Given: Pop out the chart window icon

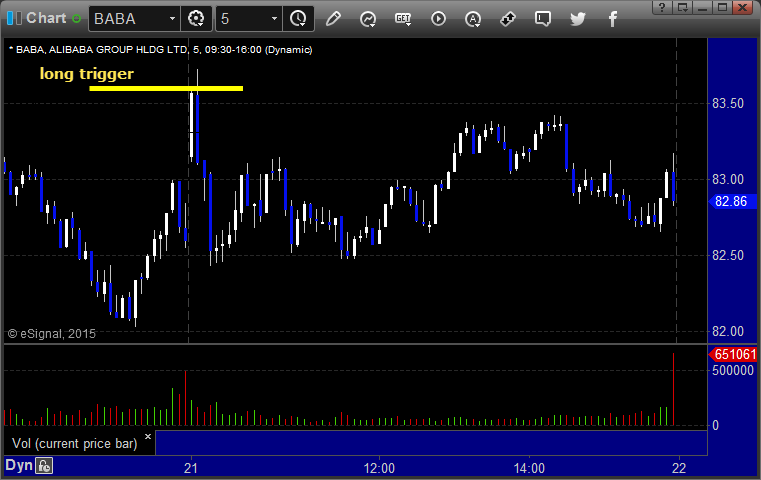Looking at the screenshot, I should tap(682, 7).
